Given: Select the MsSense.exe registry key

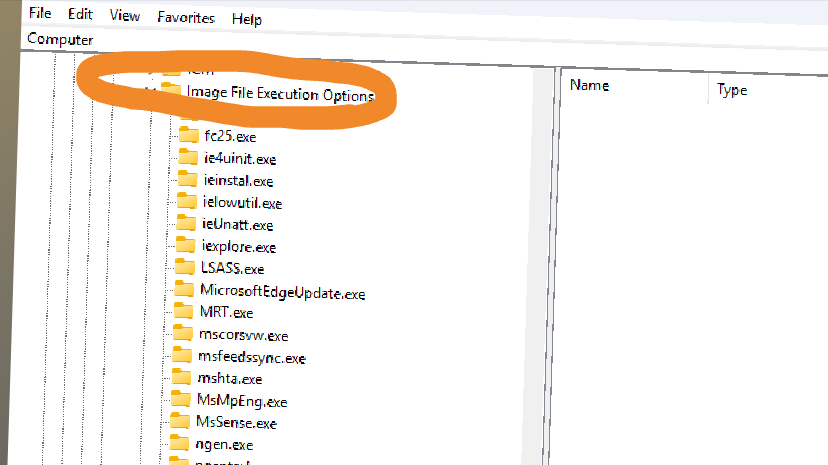Looking at the screenshot, I should [x=236, y=423].
